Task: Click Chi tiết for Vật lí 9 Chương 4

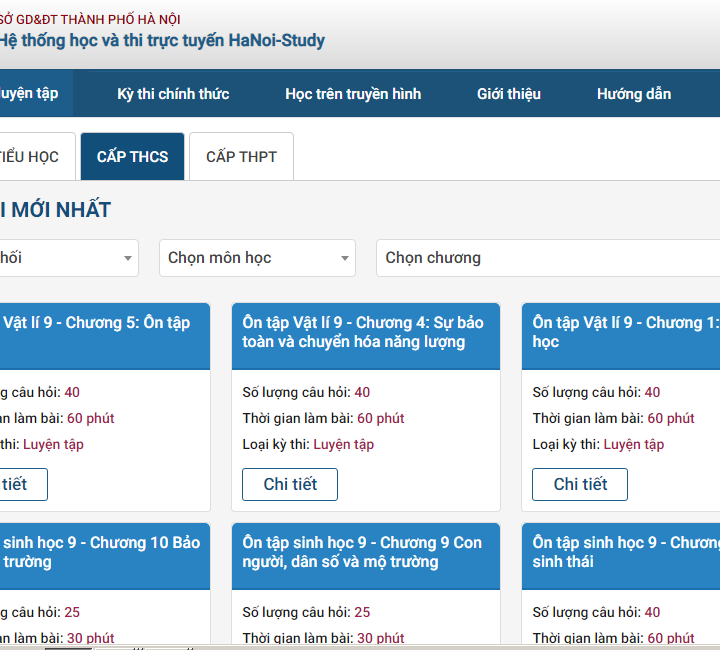Action: click(x=290, y=484)
